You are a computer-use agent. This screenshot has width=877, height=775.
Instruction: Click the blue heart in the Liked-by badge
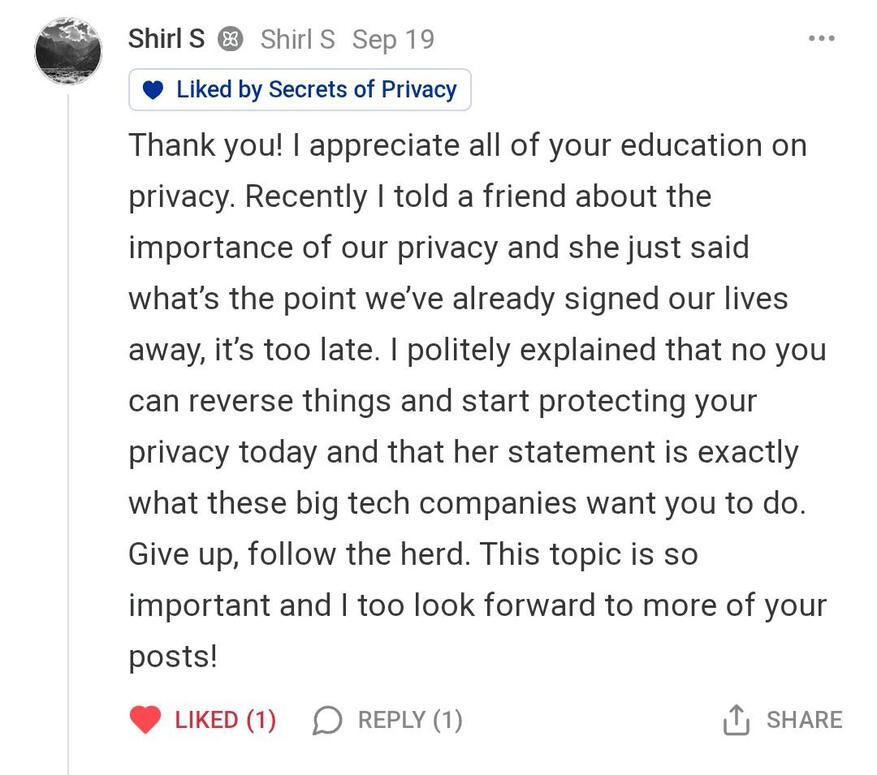pos(153,90)
